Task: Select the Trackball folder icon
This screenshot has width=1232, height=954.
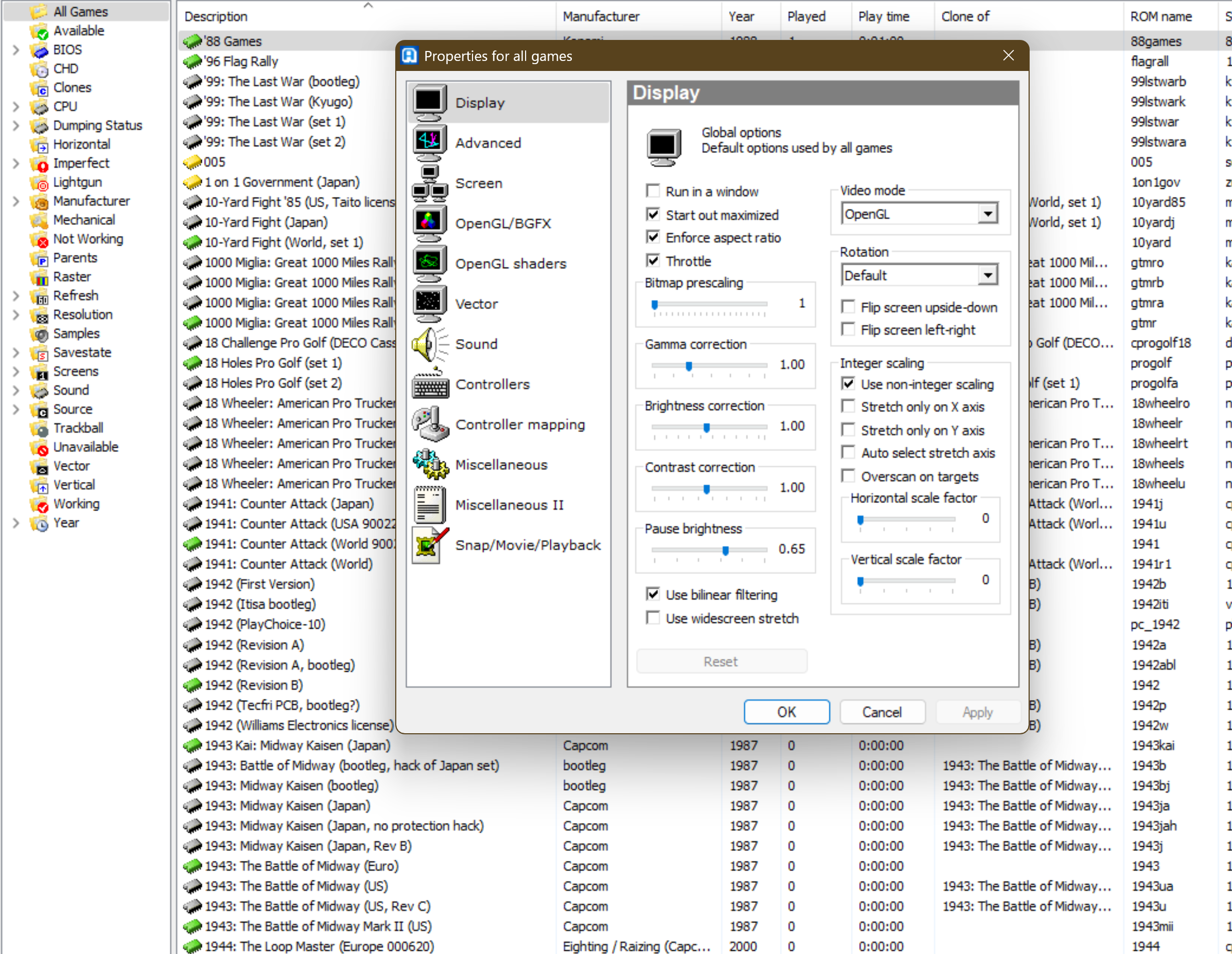Action: pyautogui.click(x=39, y=428)
